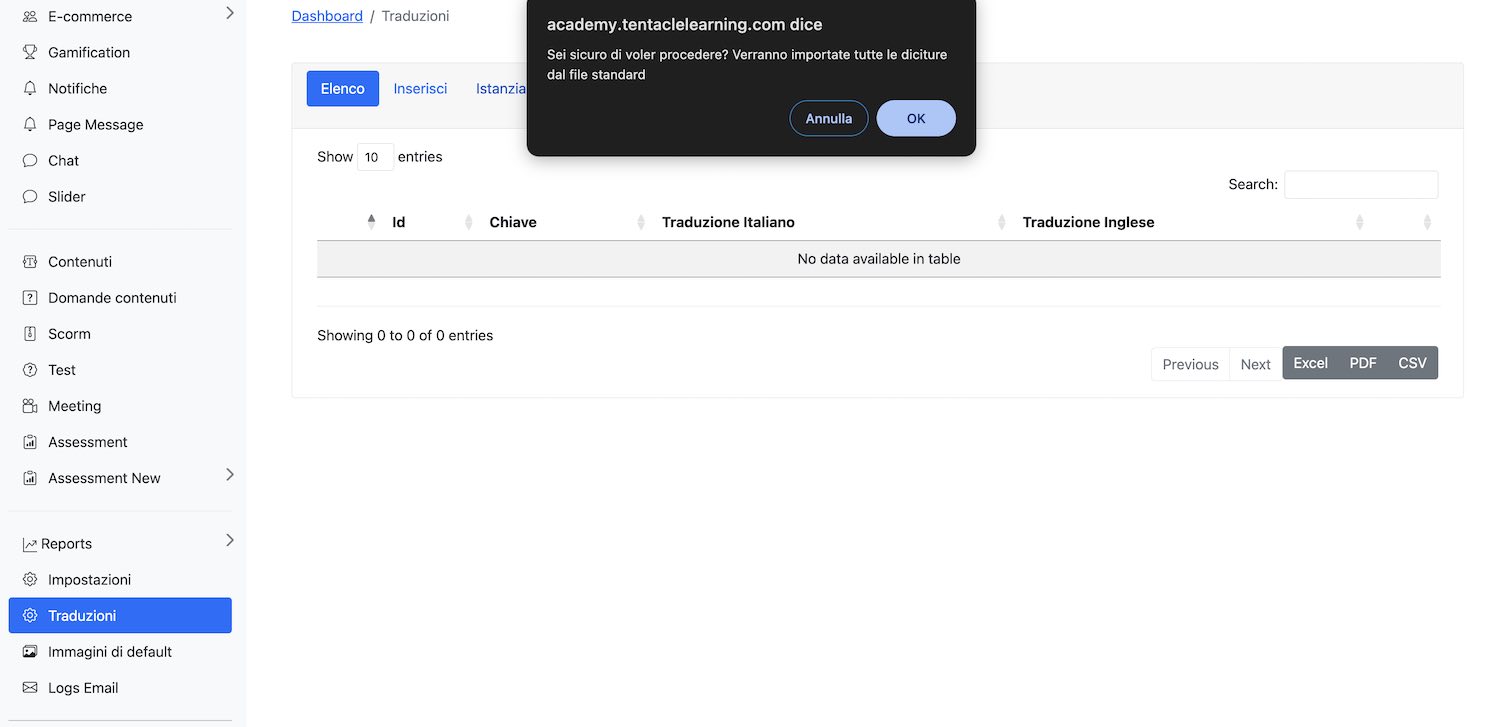Click the Logs Email envelope icon
The height and width of the screenshot is (727, 1500).
click(x=30, y=688)
